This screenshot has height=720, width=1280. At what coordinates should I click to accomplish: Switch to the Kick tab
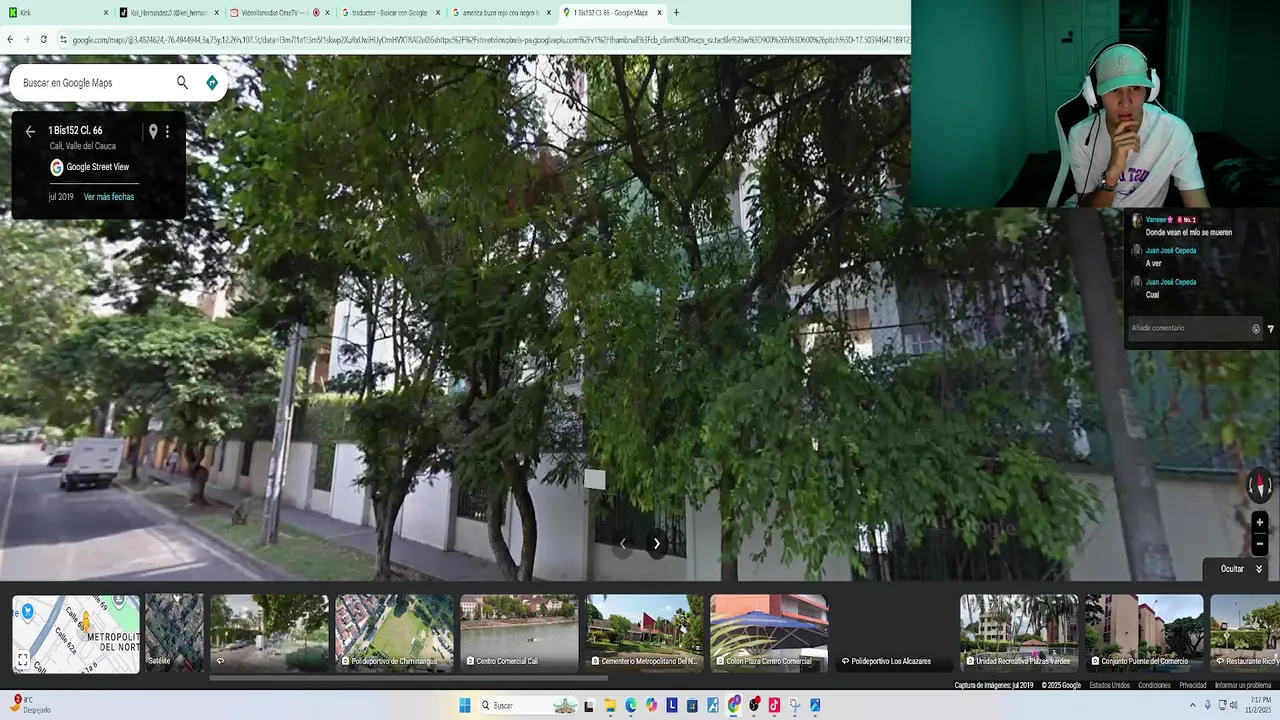[x=56, y=13]
